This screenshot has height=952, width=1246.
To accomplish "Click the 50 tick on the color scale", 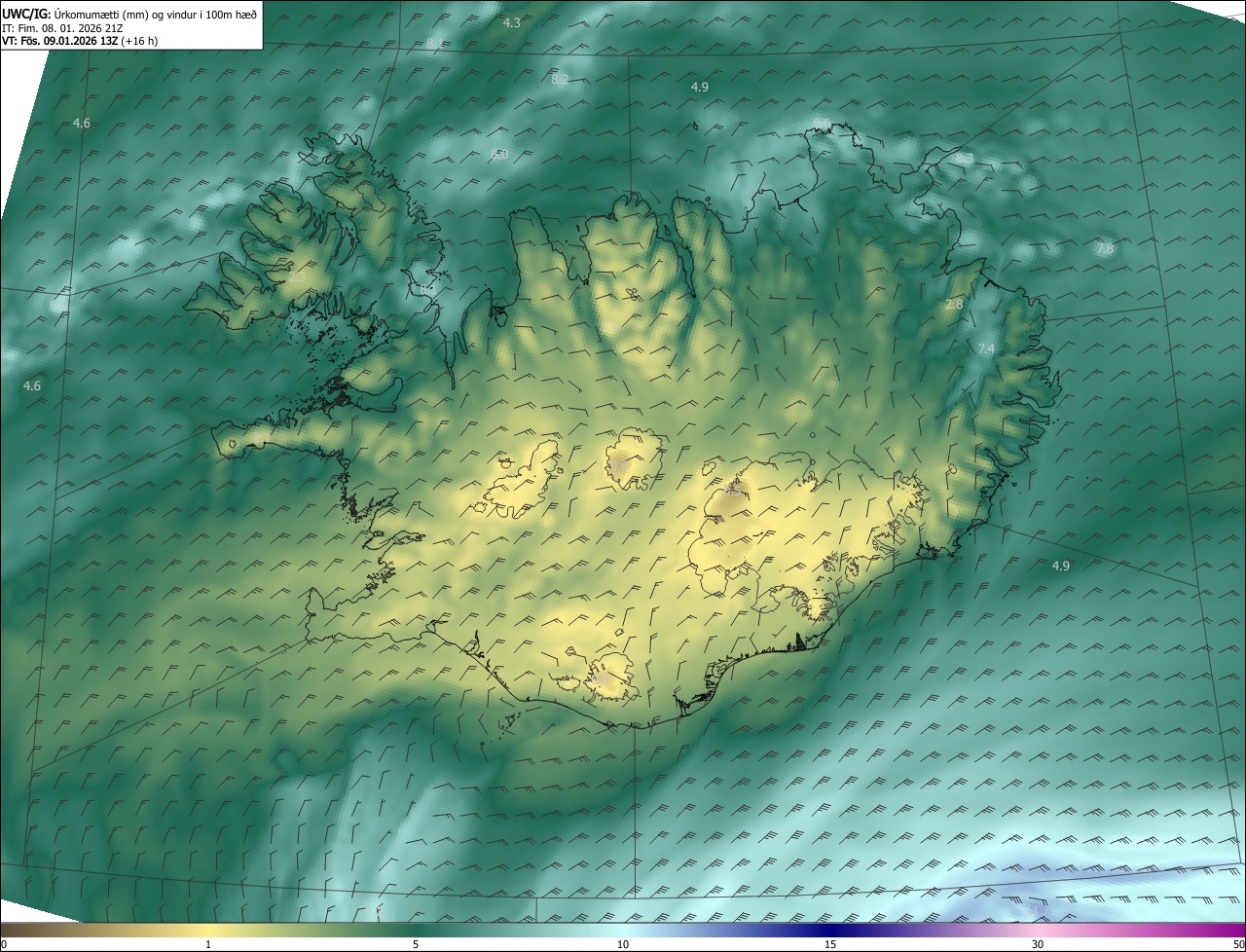I will point(1238,944).
